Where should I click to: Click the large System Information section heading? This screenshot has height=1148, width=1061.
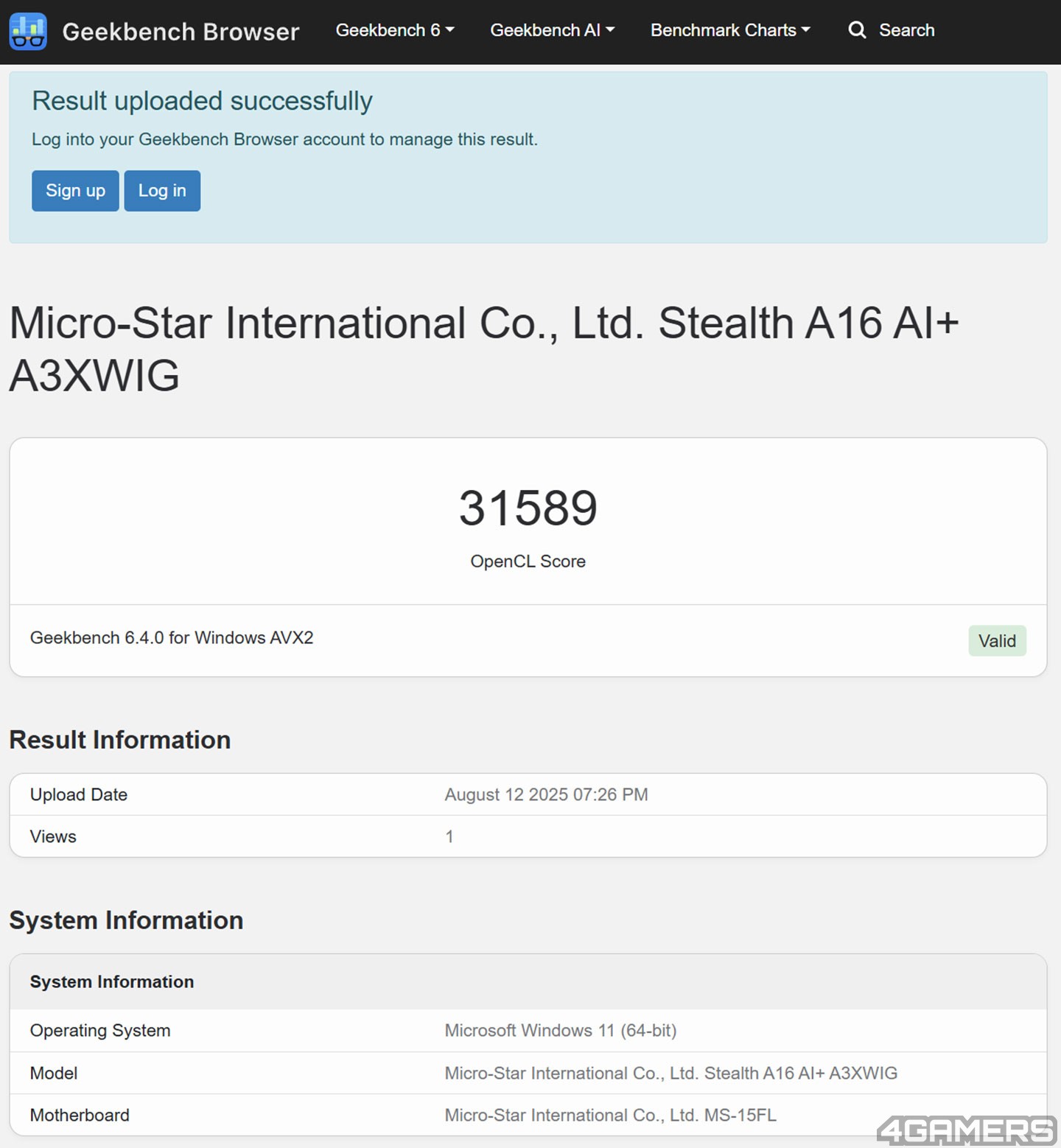(126, 920)
